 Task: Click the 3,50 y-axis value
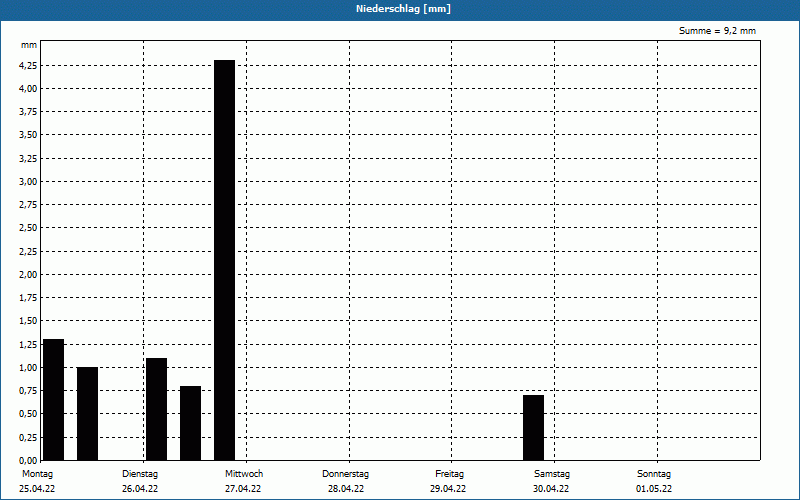pos(28,135)
